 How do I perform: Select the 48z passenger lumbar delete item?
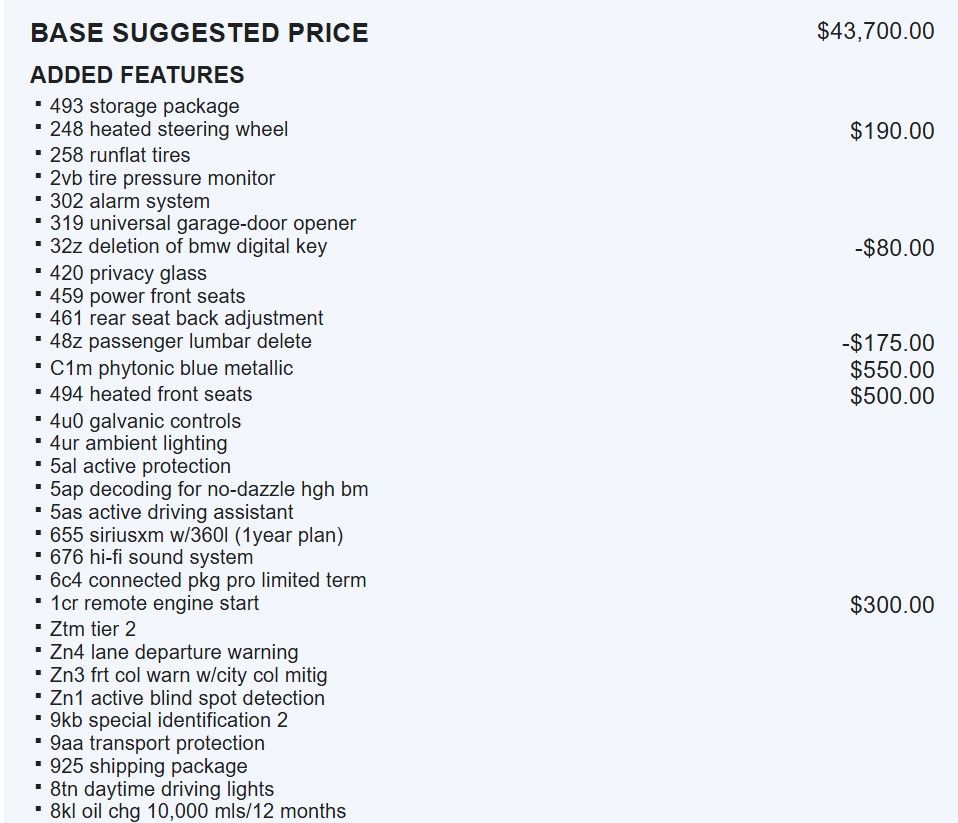(x=181, y=341)
